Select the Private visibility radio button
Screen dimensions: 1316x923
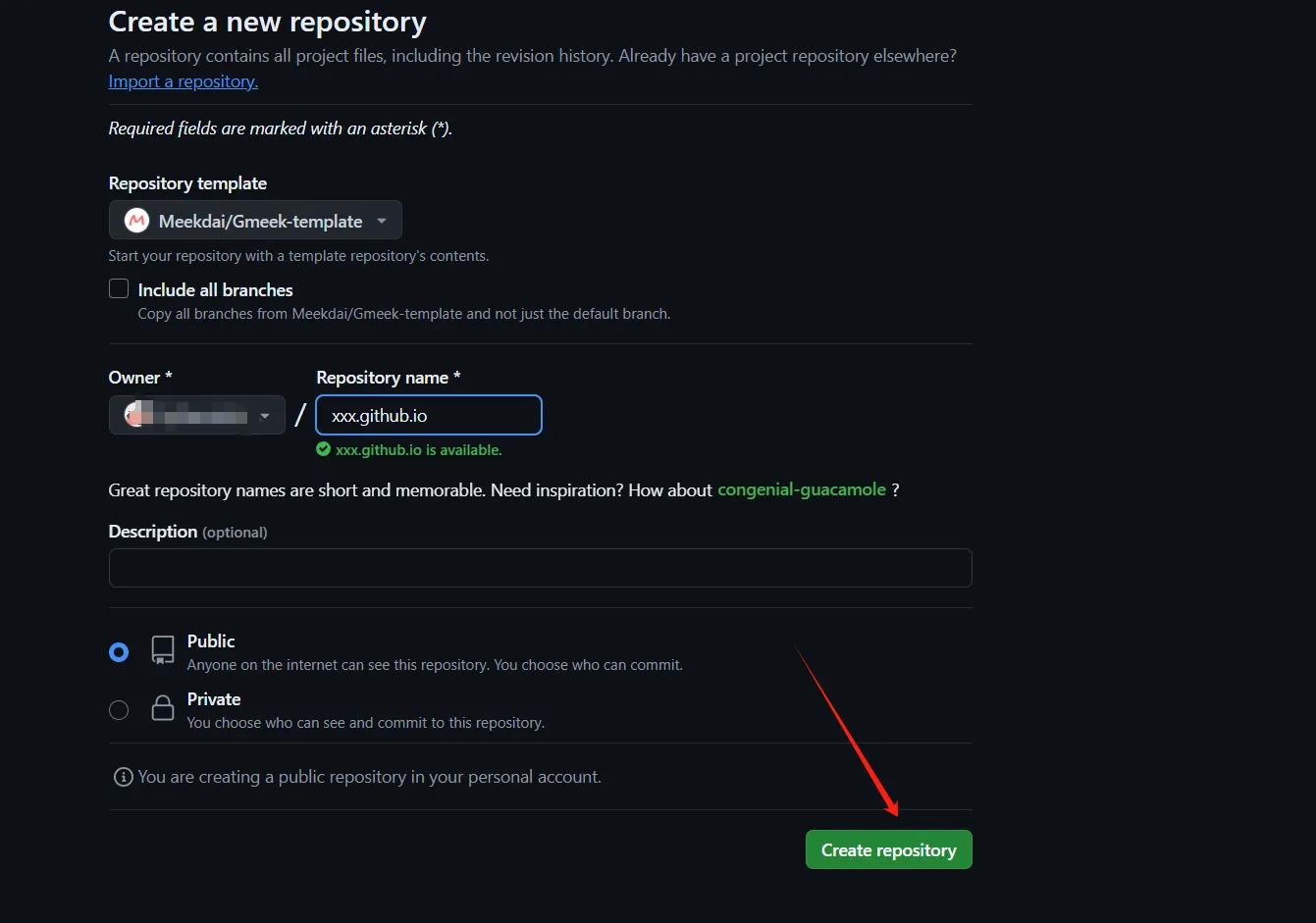[119, 710]
